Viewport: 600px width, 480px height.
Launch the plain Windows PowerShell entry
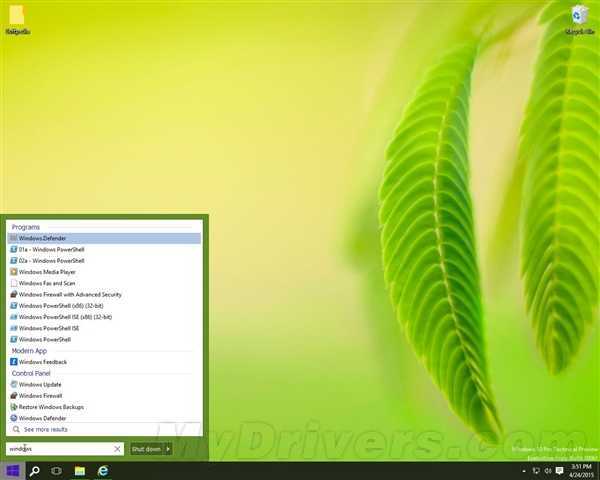click(x=104, y=340)
